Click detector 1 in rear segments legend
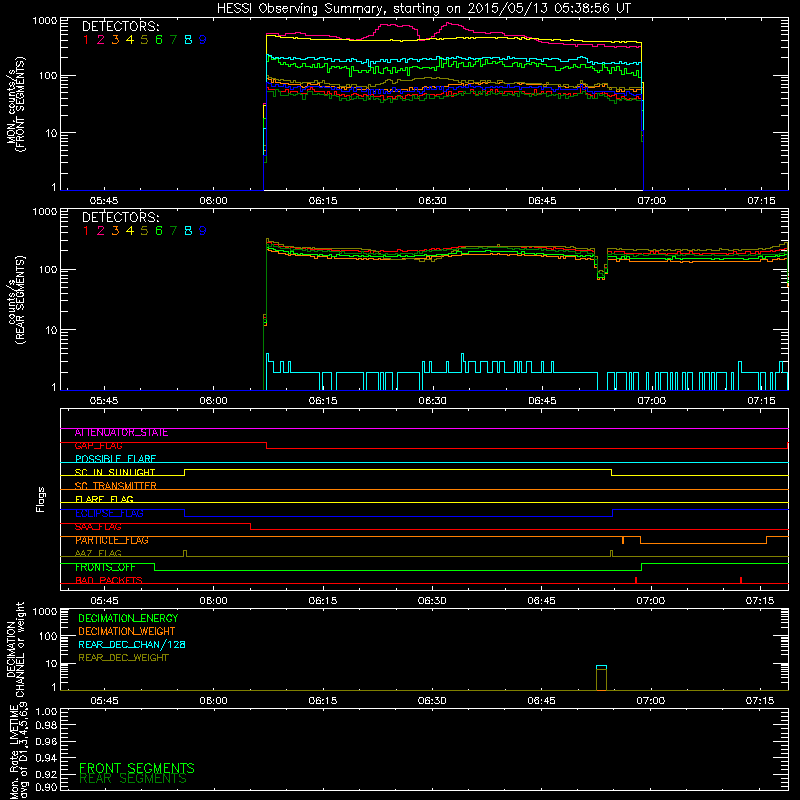Viewport: 800px width, 800px height. pos(86,231)
